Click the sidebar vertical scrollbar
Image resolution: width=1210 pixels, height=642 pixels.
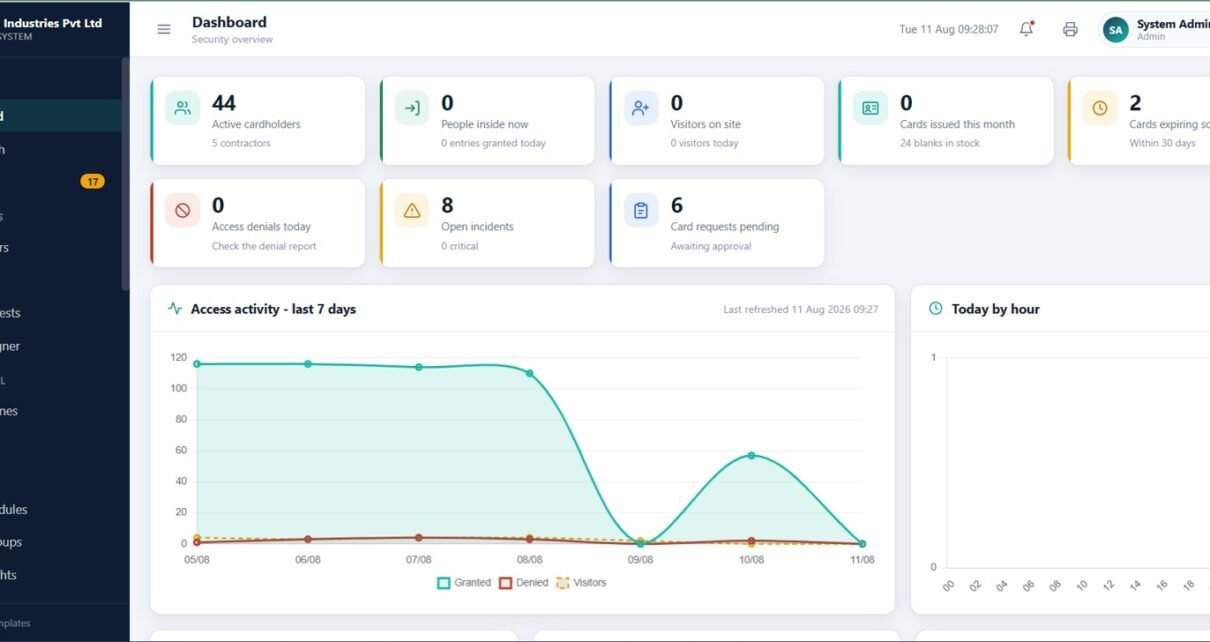(x=125, y=175)
